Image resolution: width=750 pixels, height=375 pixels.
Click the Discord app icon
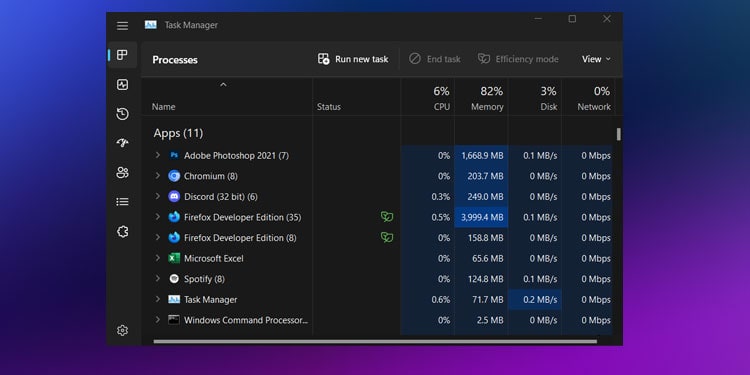(x=174, y=197)
